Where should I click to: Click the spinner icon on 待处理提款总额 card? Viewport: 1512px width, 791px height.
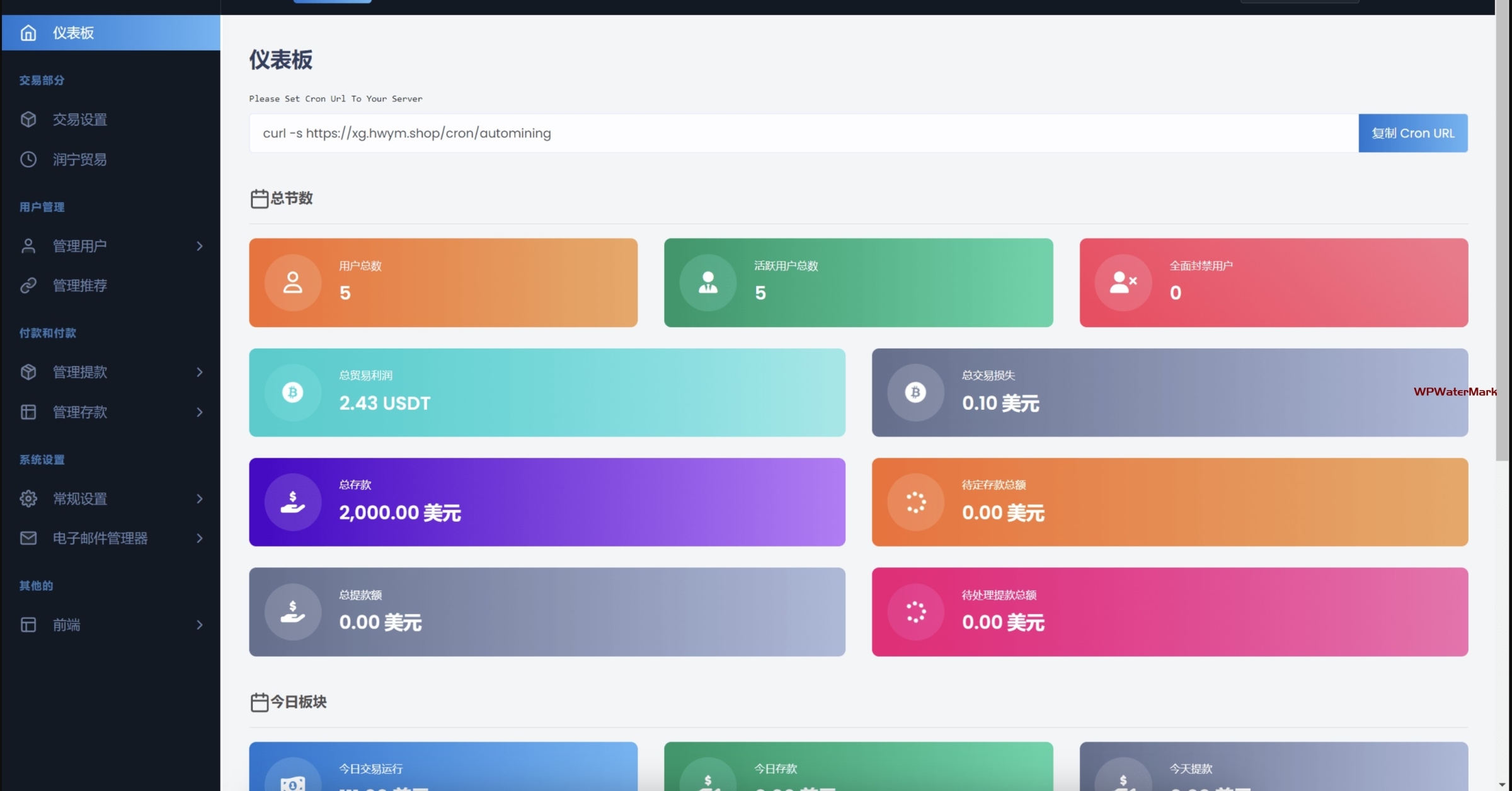(915, 612)
